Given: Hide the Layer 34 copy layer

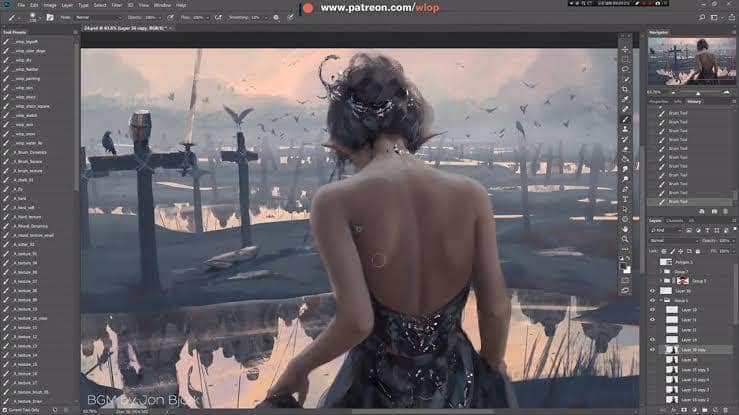Looking at the screenshot, I should [x=652, y=351].
